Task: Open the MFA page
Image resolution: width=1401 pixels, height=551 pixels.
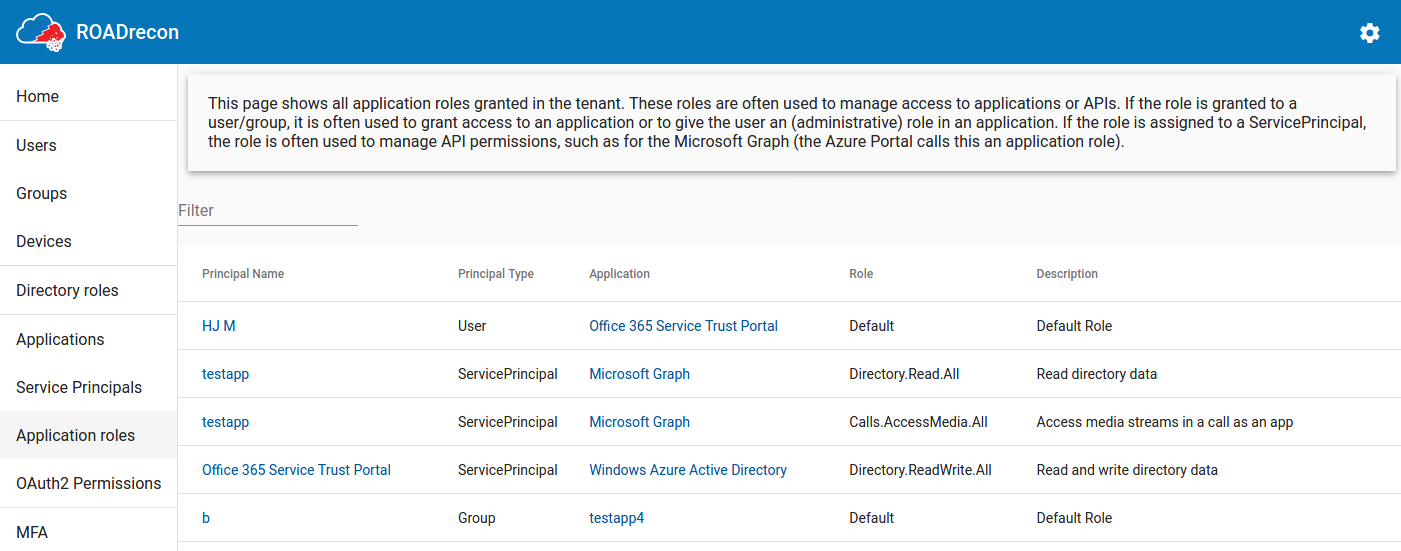Action: tap(88, 532)
